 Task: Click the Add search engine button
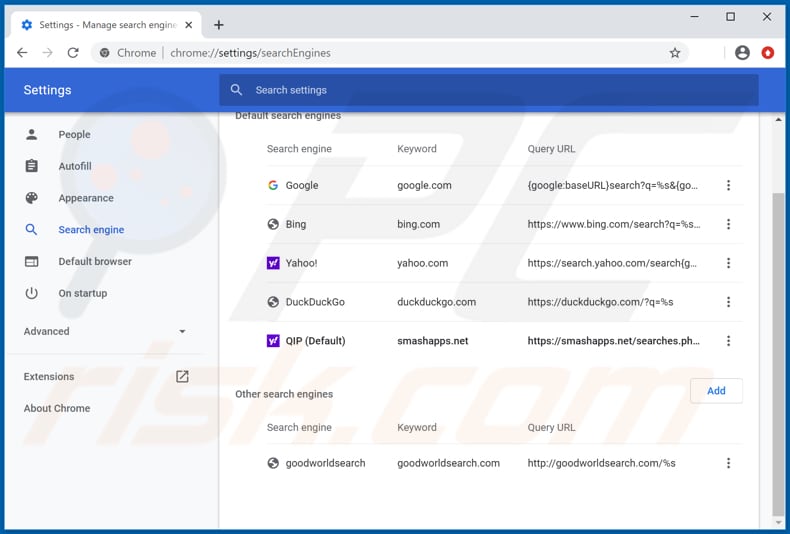tap(716, 391)
